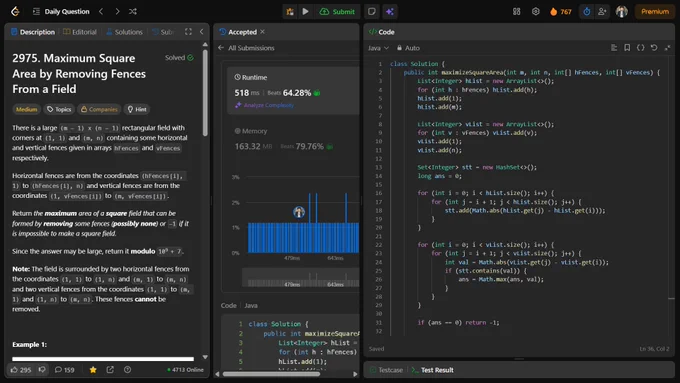Viewport: 680px width, 383px height.
Task: Toggle the dislike thumbs down button
Action: click(42, 370)
